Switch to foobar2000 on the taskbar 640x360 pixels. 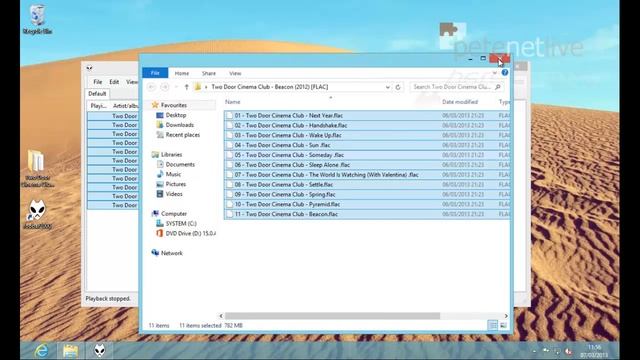click(x=100, y=351)
